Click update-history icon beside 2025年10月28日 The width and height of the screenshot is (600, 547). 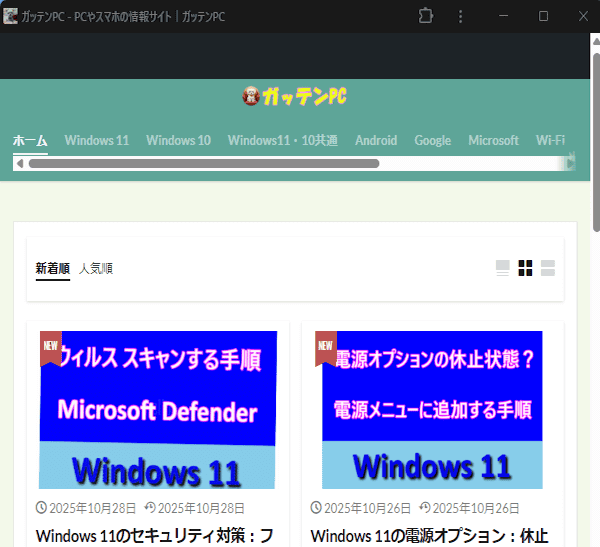click(x=150, y=508)
